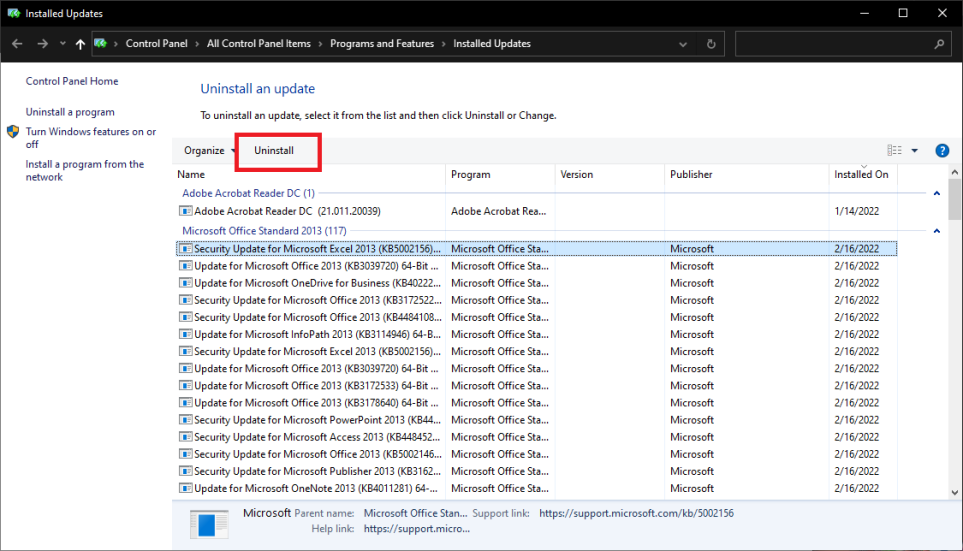Screen dimensions: 963x551
Task: Open Uninstall a program link
Action: (x=70, y=112)
